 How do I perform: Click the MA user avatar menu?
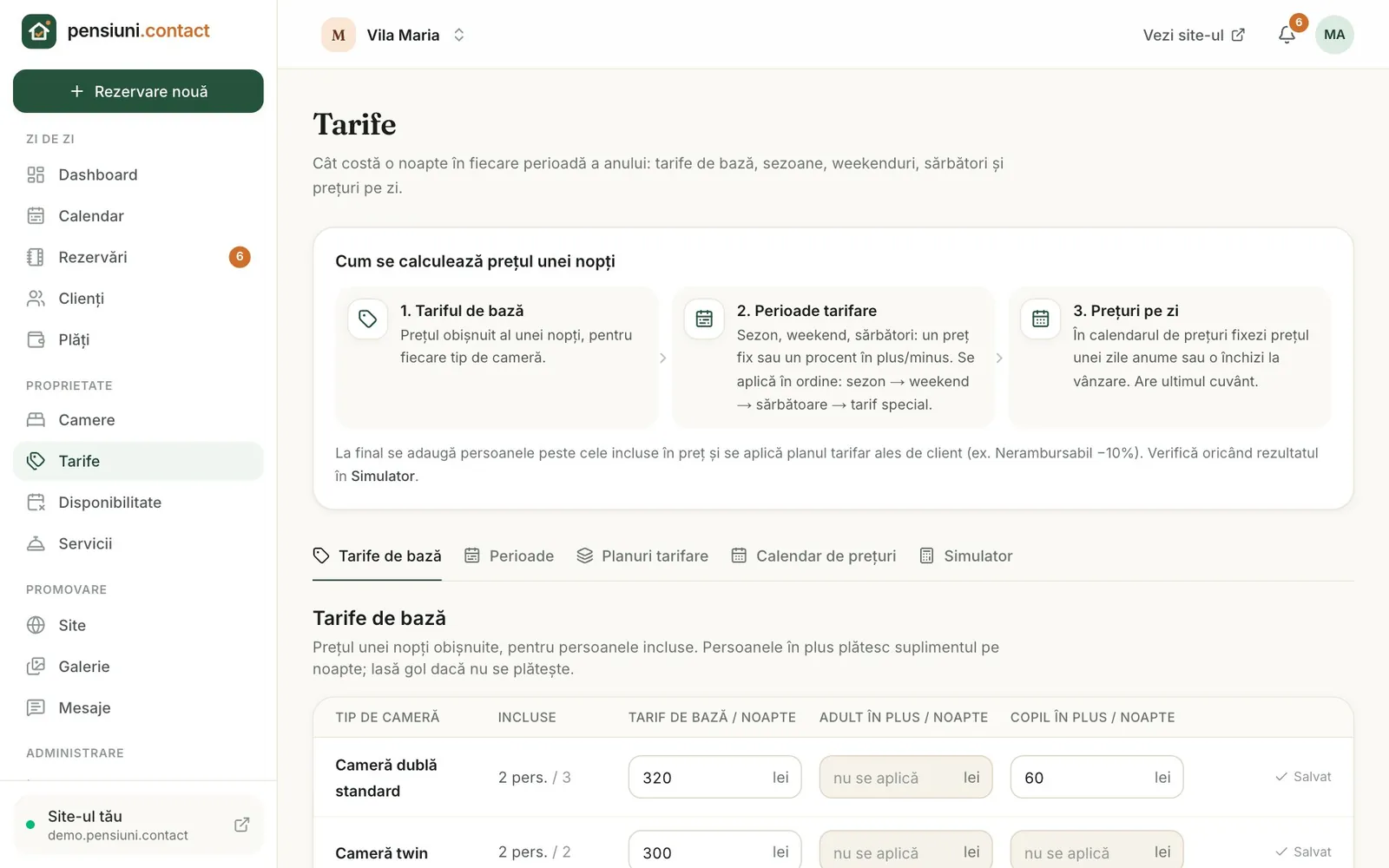pos(1334,35)
